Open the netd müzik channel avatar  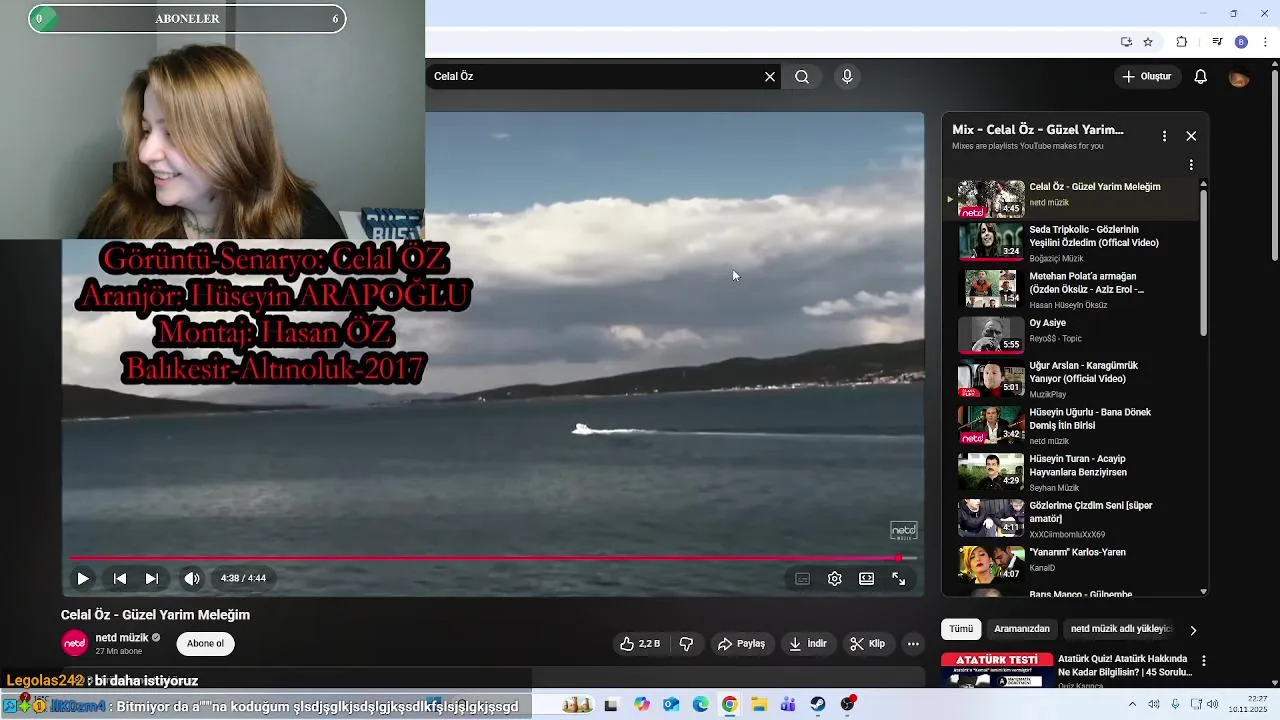75,643
